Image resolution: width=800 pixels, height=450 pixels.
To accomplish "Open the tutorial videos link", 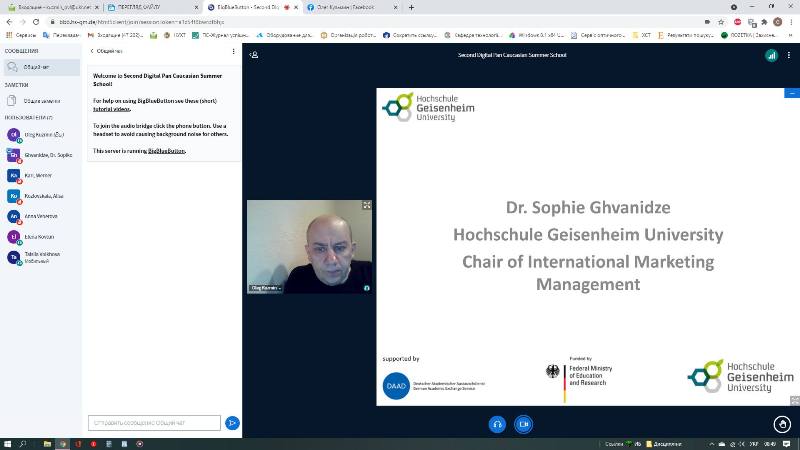I will click(x=111, y=109).
